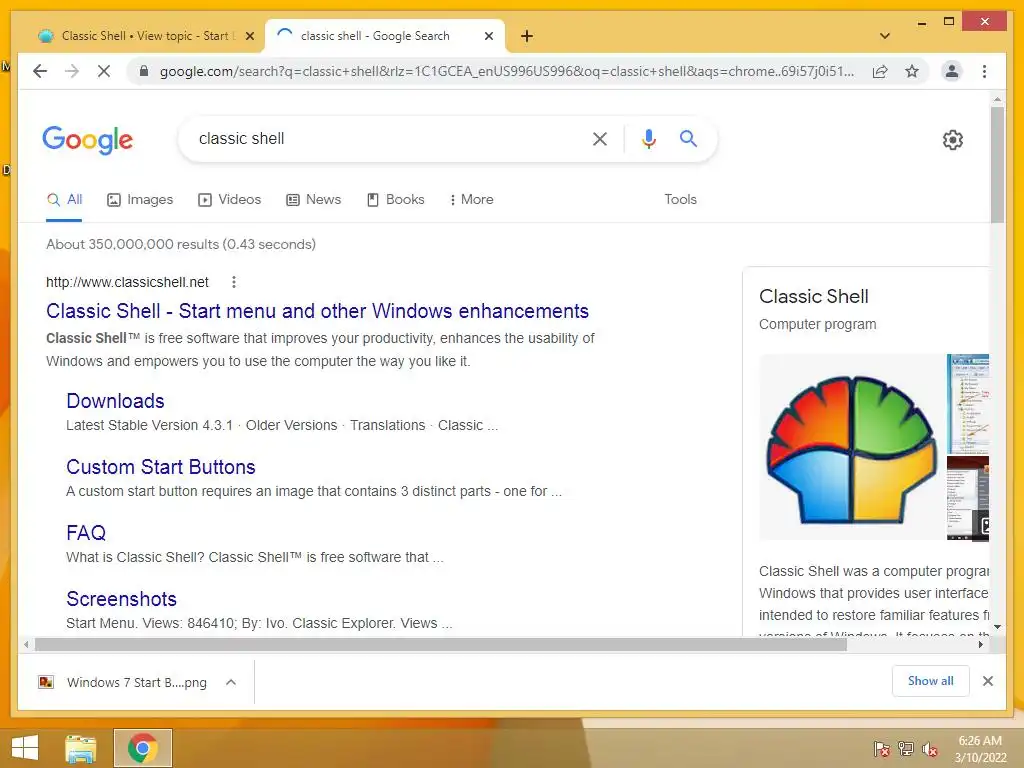1024x768 pixels.
Task: Click the address bar URL
Action: [507, 71]
